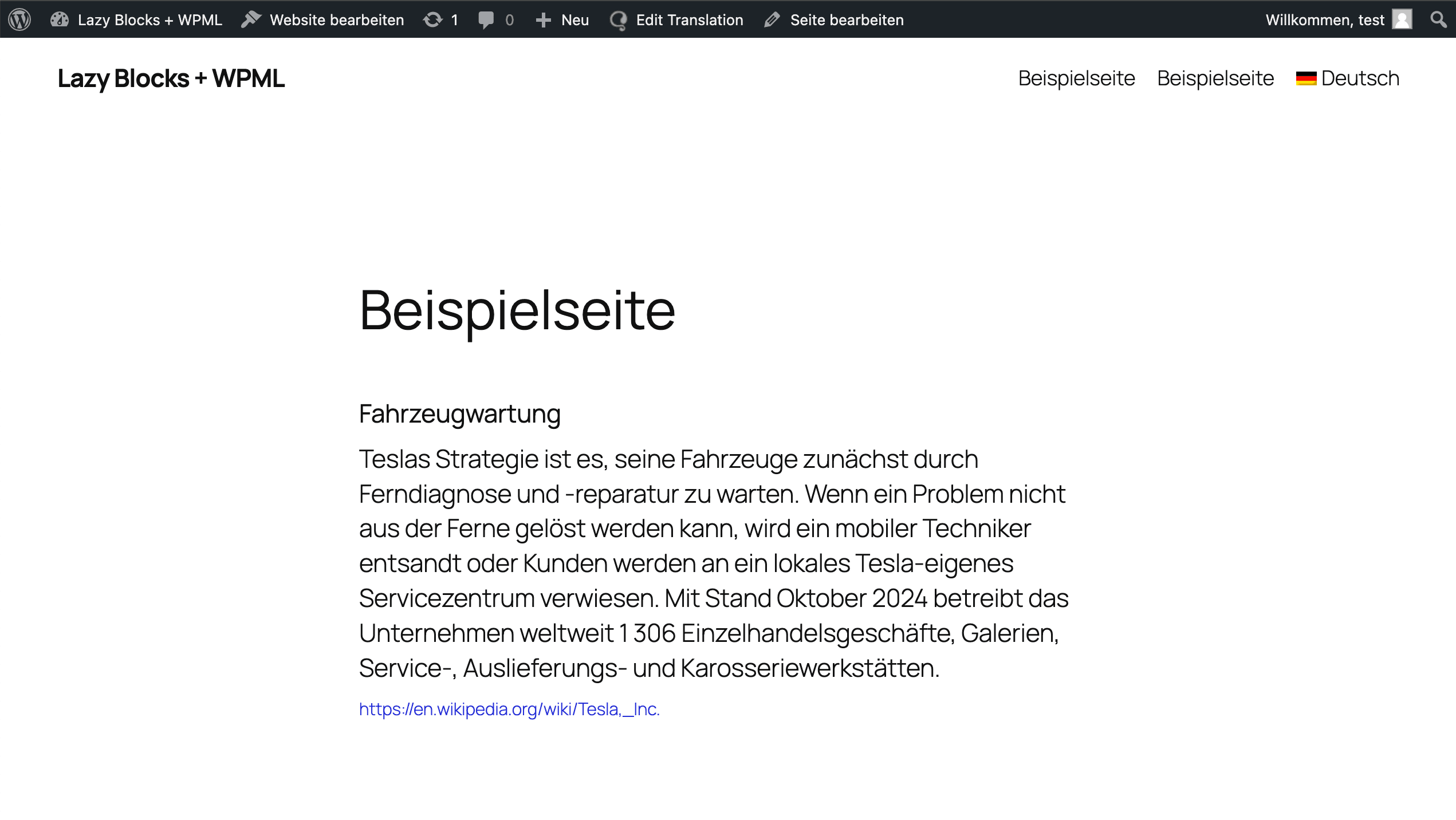
Task: Open the updates icon showing 1
Action: coord(432,19)
